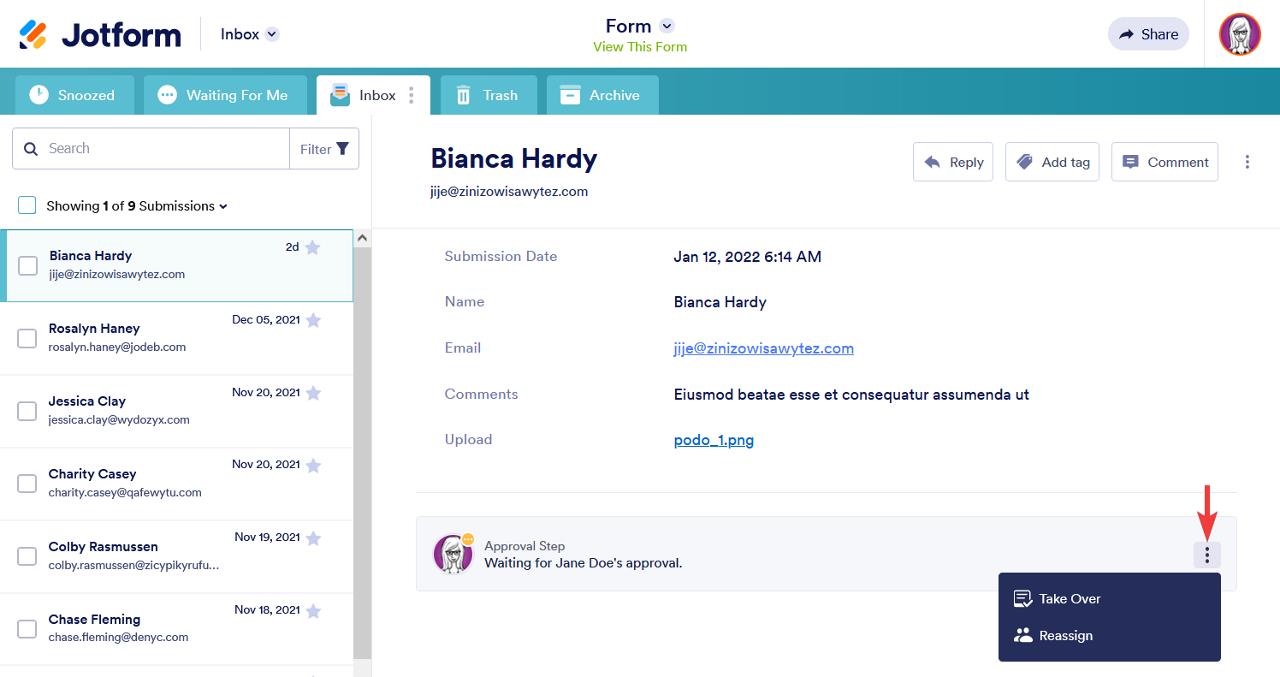The image size is (1280, 677).
Task: Star the Colby Rasmussen submission
Action: coord(313,538)
